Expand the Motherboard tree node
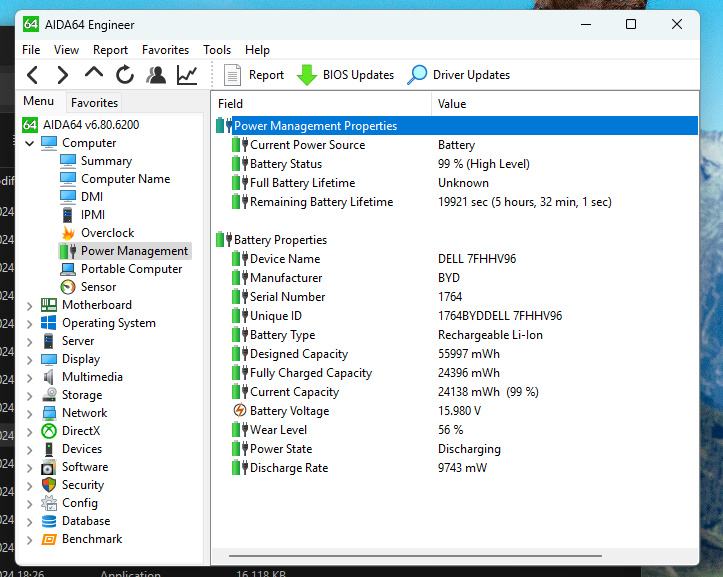This screenshot has width=723, height=577. [30, 305]
